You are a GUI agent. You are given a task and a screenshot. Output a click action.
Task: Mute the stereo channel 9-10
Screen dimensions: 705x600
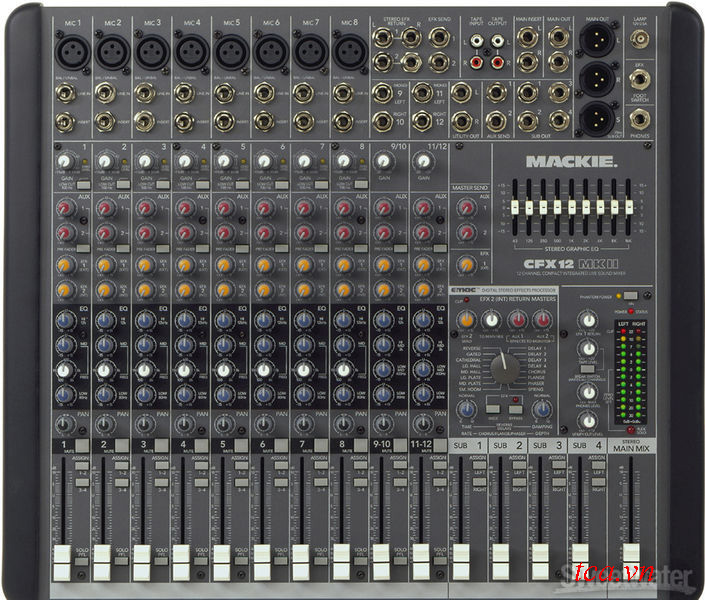[399, 445]
